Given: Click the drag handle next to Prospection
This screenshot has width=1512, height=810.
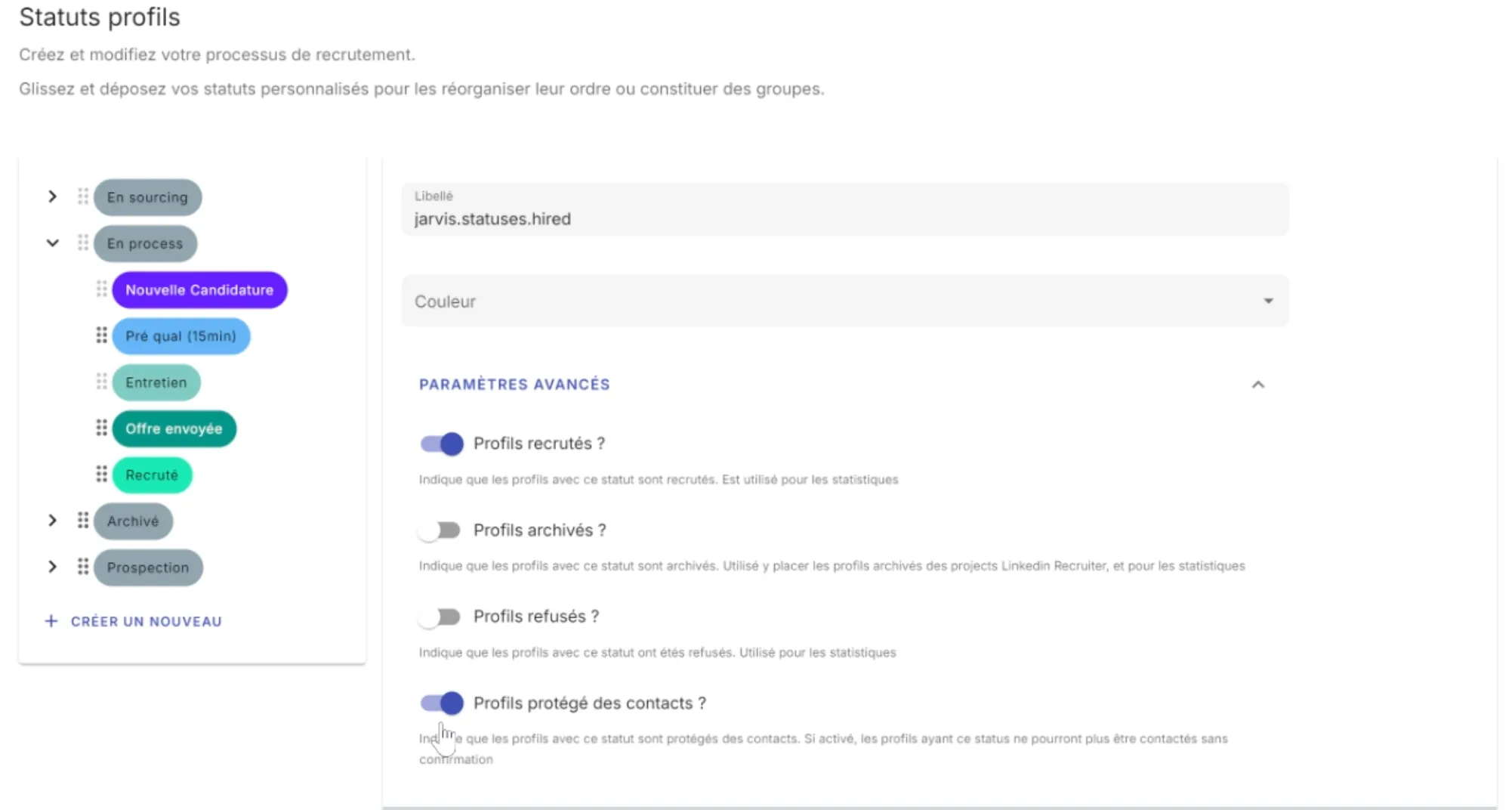Looking at the screenshot, I should tap(84, 567).
